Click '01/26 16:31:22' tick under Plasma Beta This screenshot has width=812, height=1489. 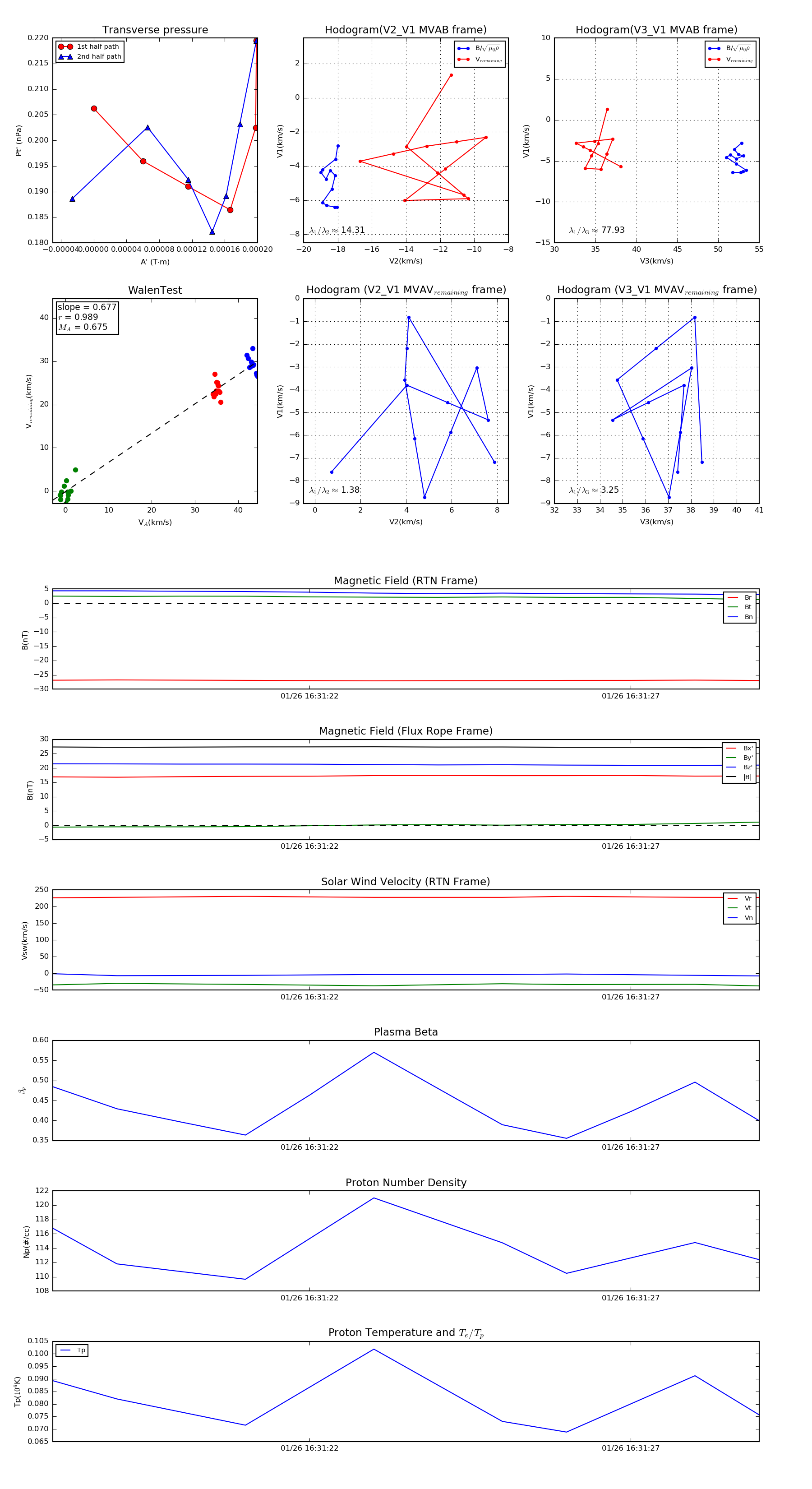tap(309, 1147)
